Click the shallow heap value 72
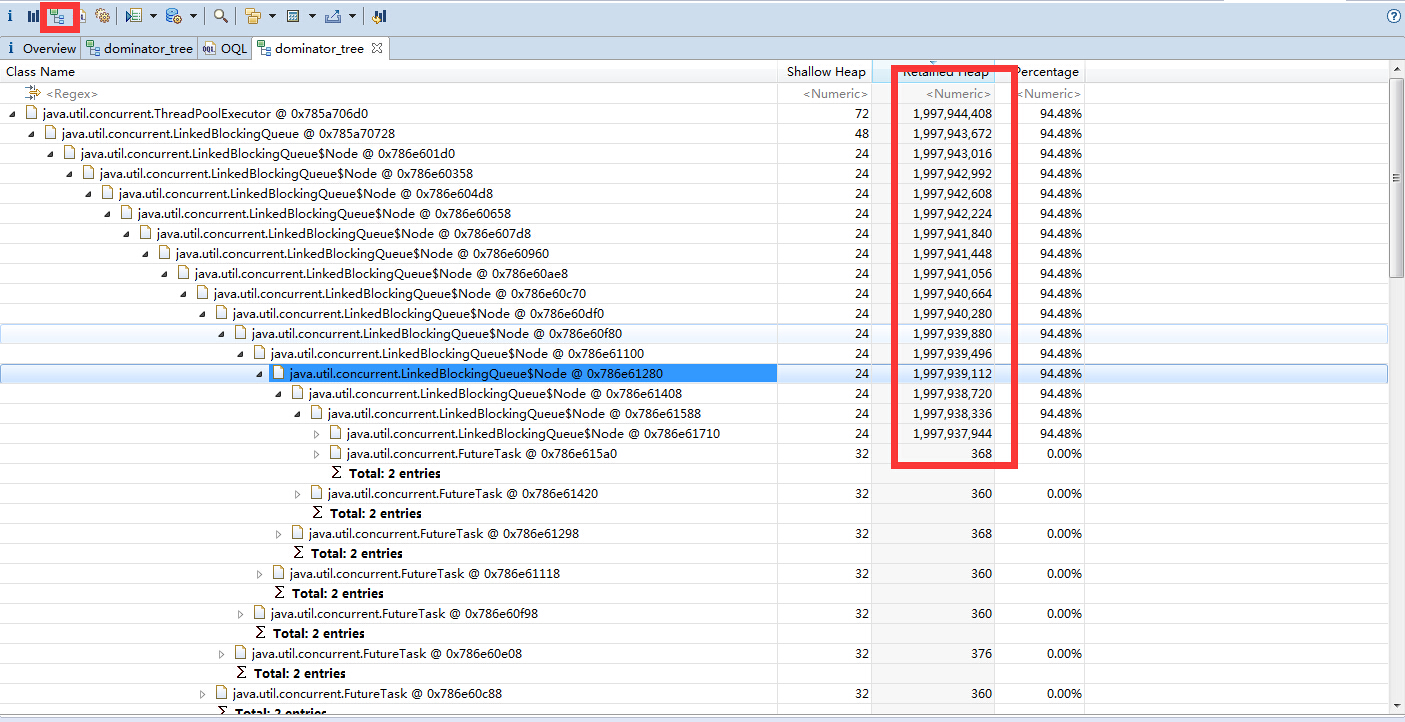1405x722 pixels. (862, 114)
